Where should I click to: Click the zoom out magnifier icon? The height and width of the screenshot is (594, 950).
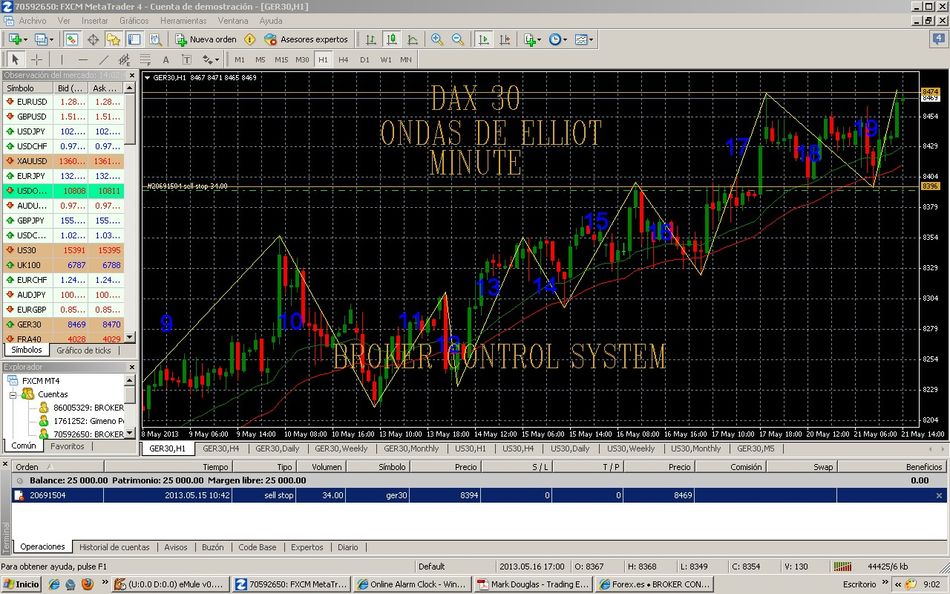tap(458, 40)
